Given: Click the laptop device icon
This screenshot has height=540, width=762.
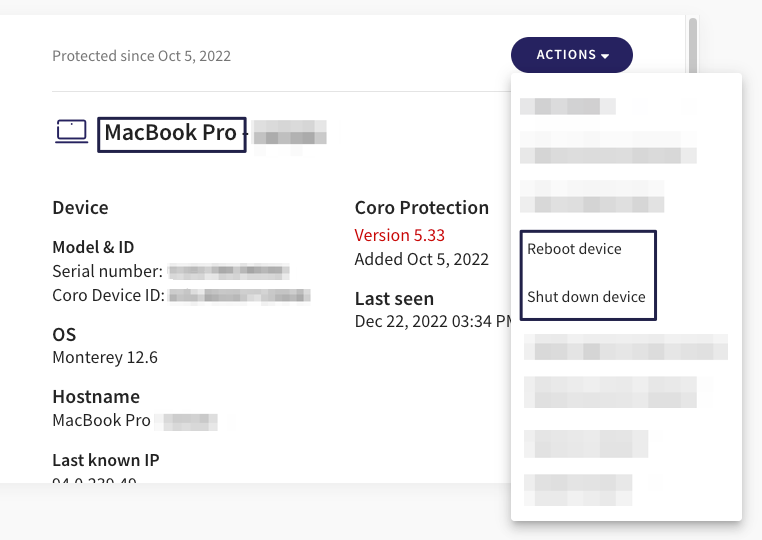Looking at the screenshot, I should 72,131.
